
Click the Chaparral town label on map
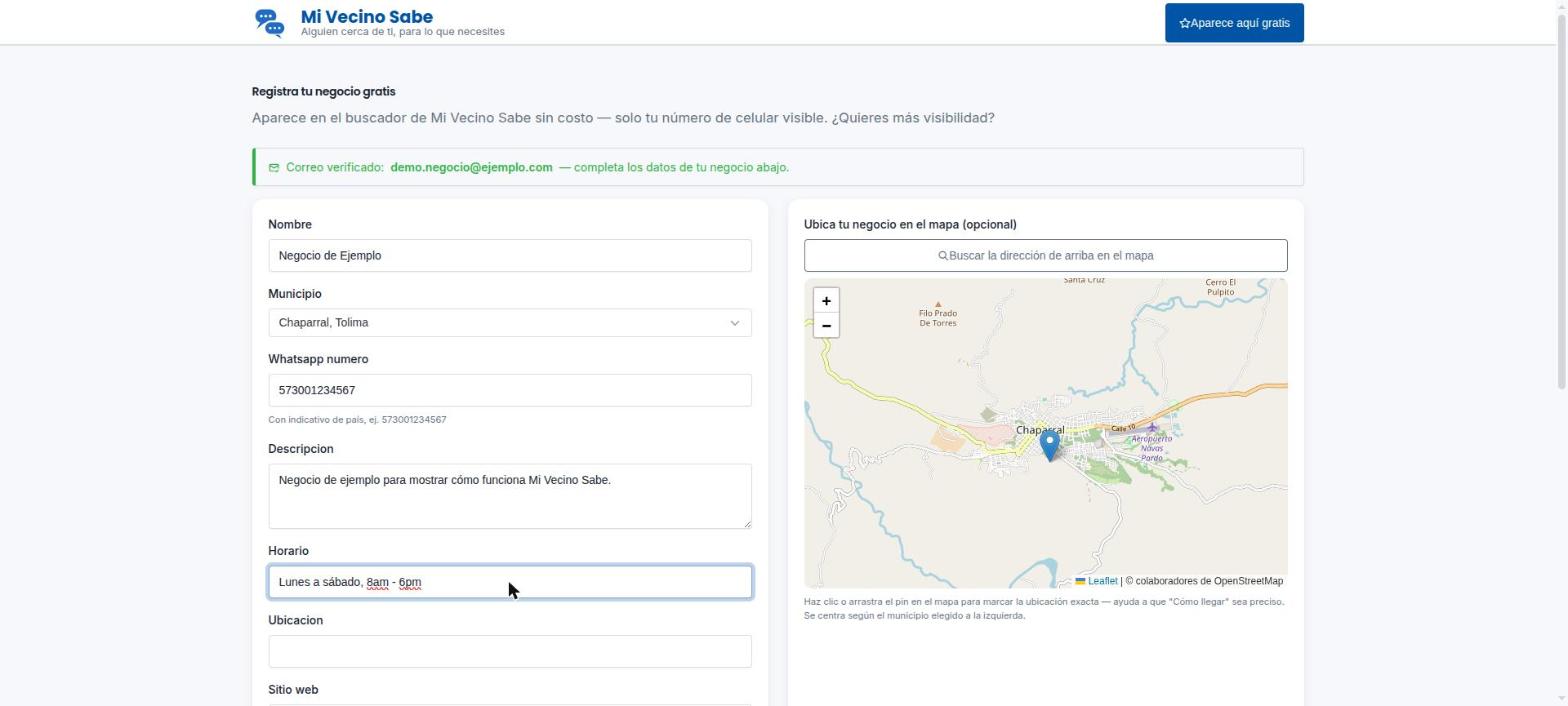point(1040,430)
